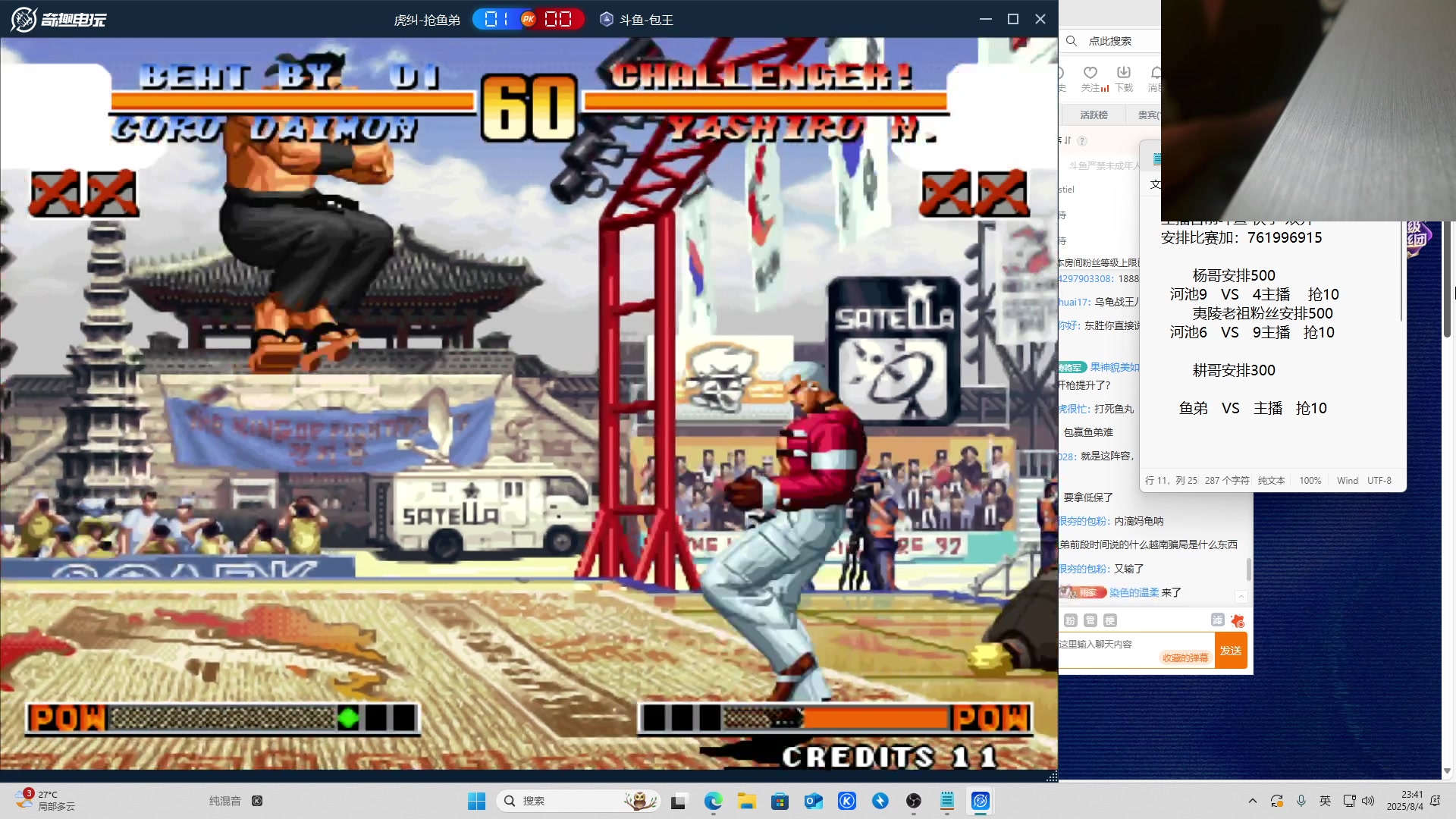Click the K icon next to 纯混音
This screenshot has width=1456, height=819.
point(257,801)
